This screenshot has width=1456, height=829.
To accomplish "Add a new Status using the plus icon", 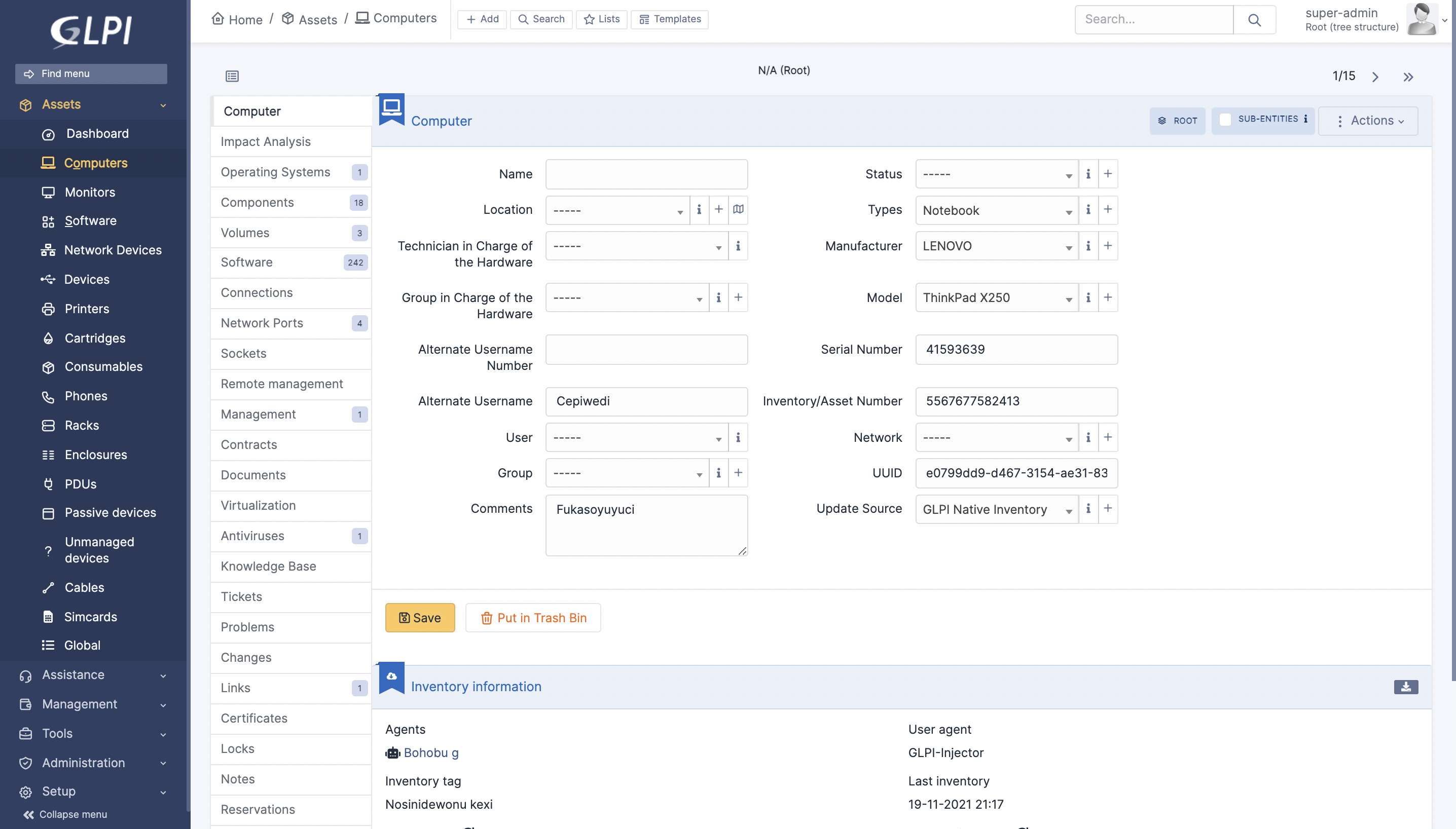I will point(1107,174).
